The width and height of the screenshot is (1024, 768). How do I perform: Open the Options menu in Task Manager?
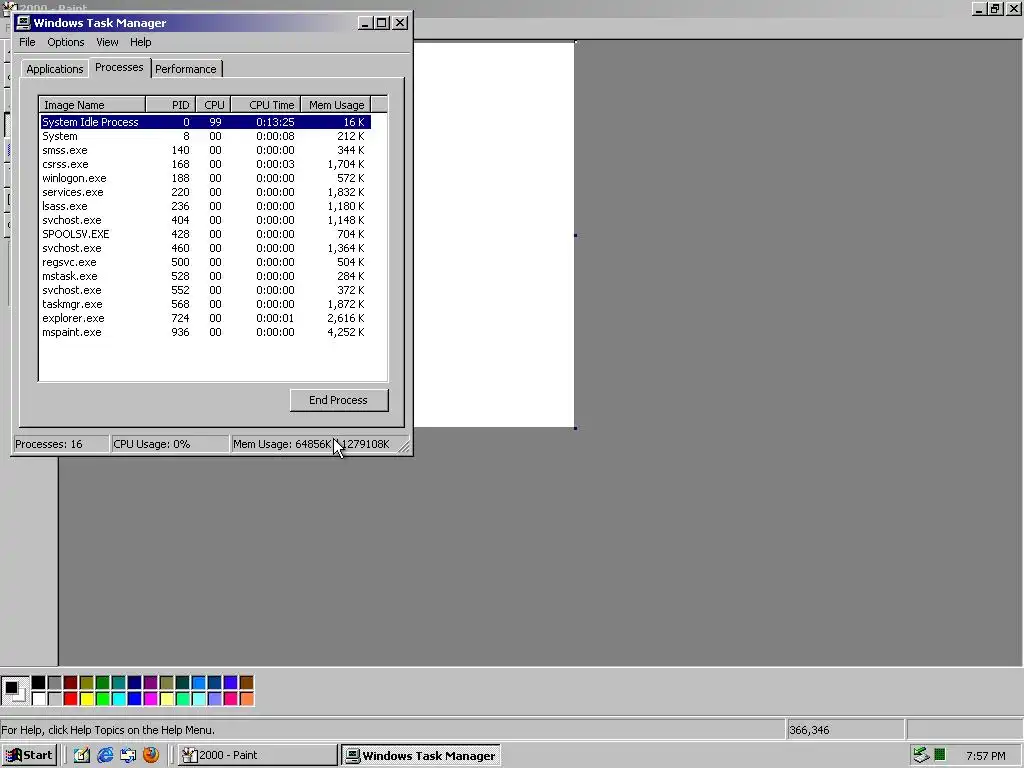pyautogui.click(x=65, y=42)
